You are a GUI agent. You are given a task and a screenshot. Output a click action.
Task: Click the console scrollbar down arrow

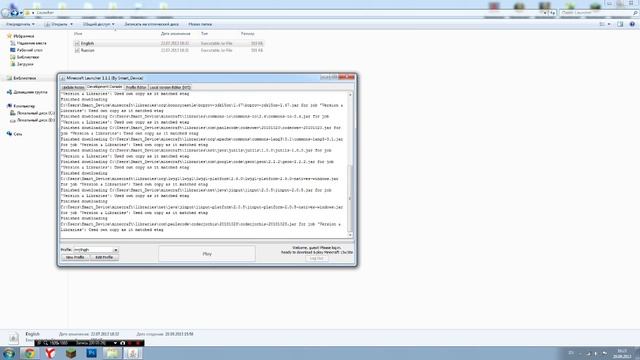pos(350,235)
